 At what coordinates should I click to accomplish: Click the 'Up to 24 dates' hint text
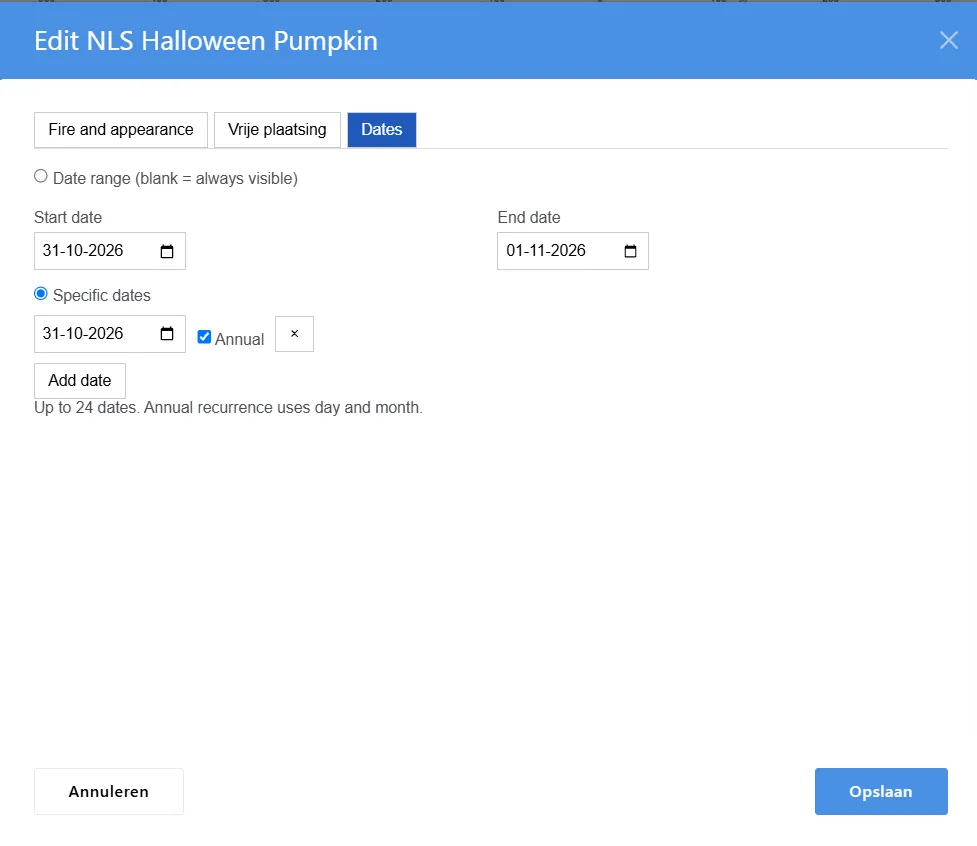[x=228, y=407]
